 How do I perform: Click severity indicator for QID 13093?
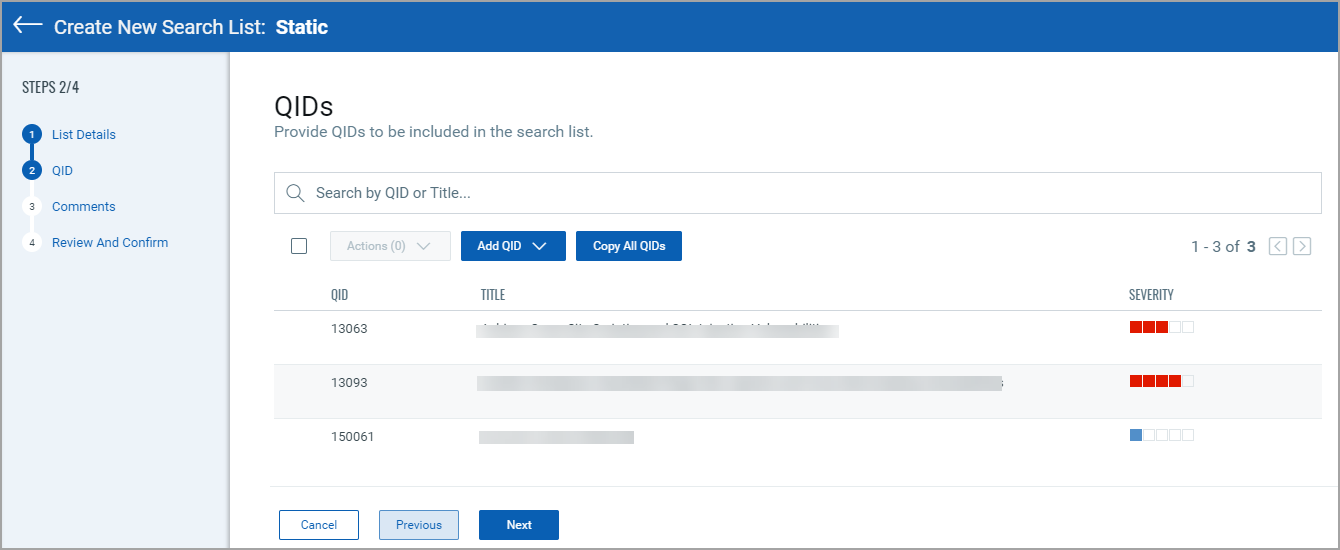[x=1161, y=381]
